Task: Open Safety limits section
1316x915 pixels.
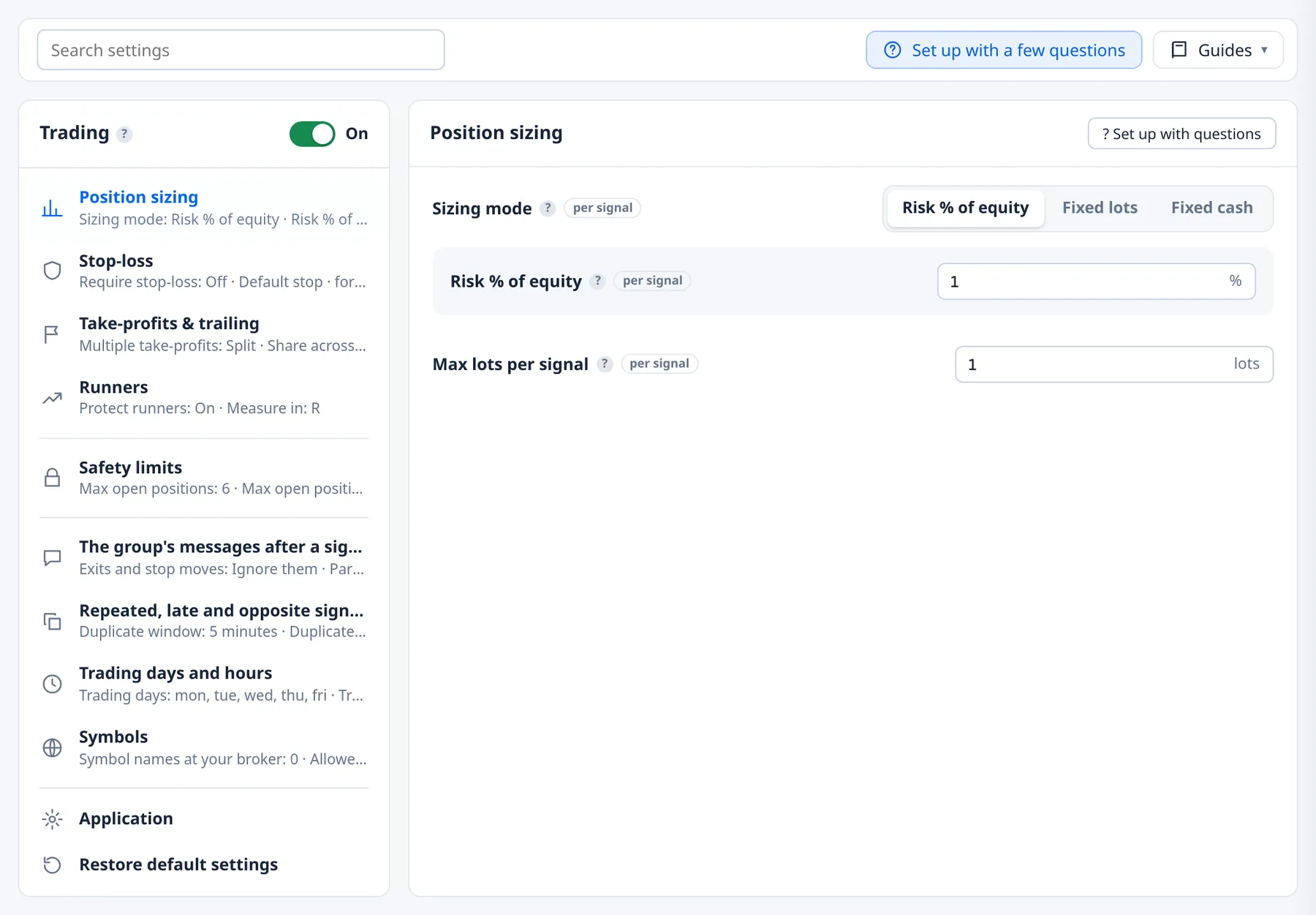Action: pyautogui.click(x=204, y=478)
